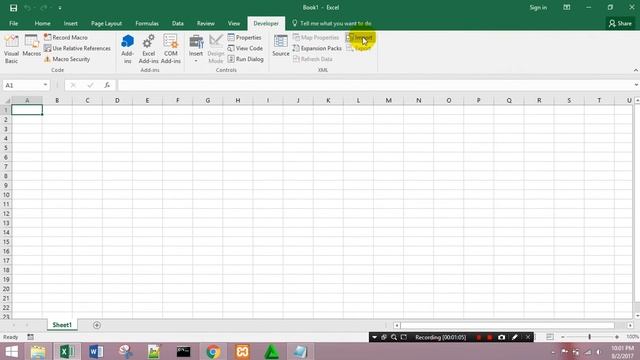The width and height of the screenshot is (640, 360).
Task: Open Word from the taskbar
Action: point(96,351)
